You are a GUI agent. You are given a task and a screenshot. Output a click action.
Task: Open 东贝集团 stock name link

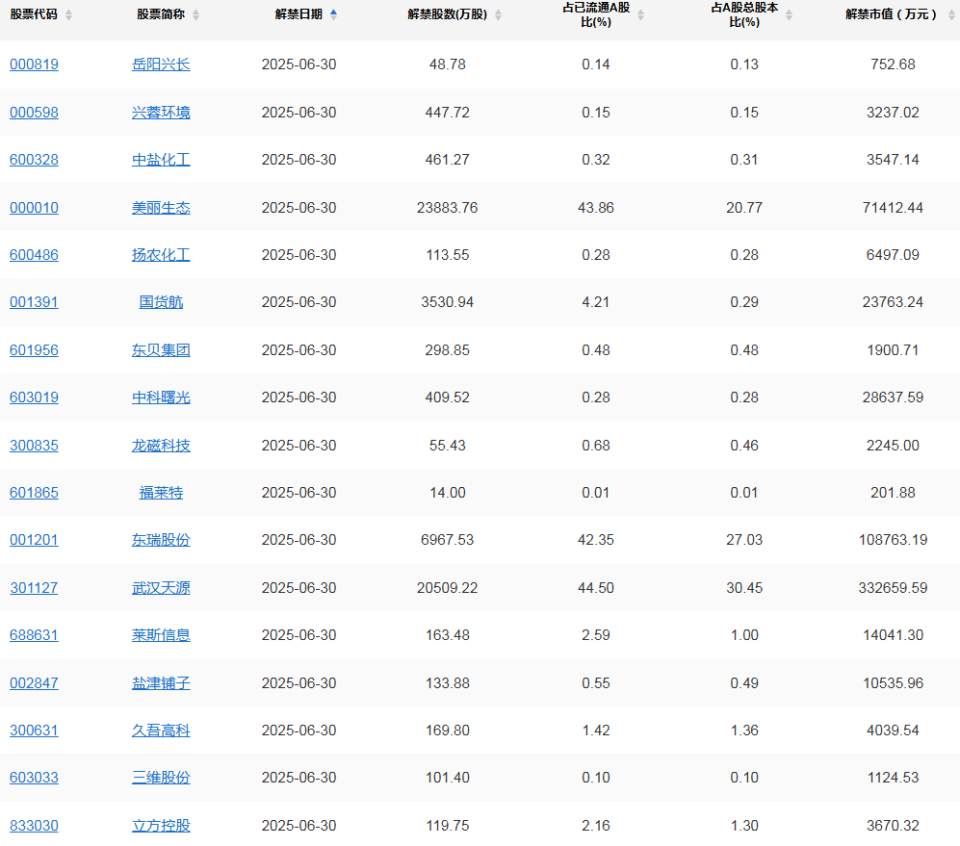pyautogui.click(x=161, y=350)
